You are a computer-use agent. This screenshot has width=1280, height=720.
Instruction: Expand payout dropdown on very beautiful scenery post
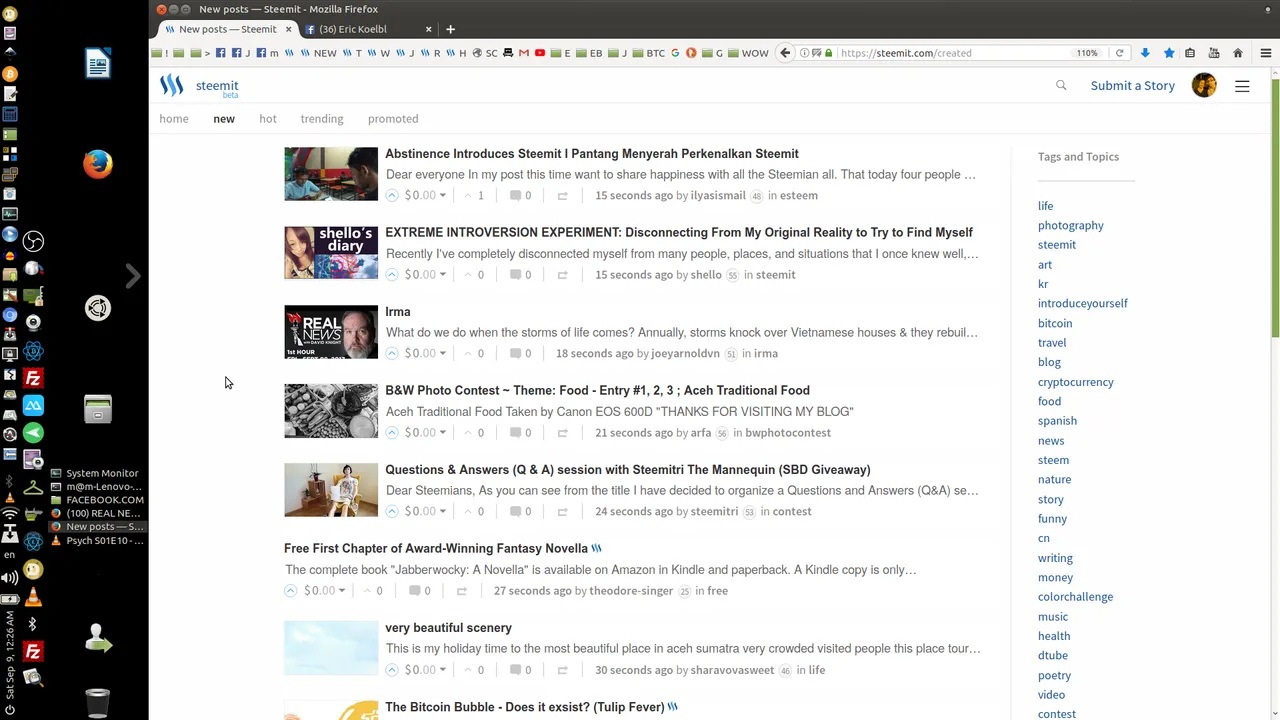(x=442, y=670)
